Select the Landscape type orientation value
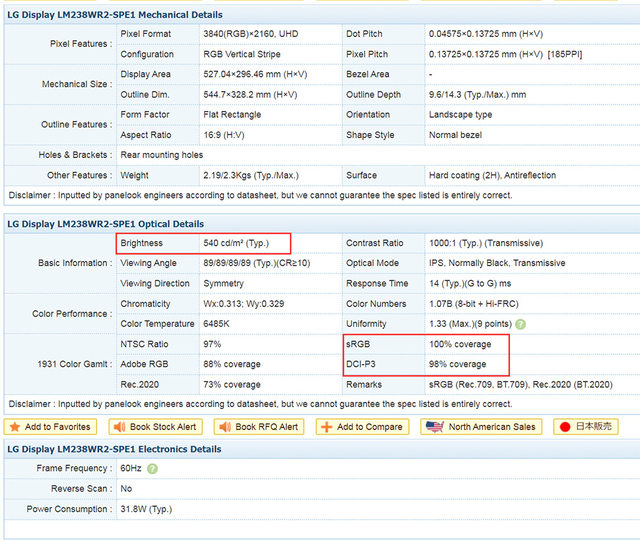Viewport: 640px width, 542px height. 460,115
